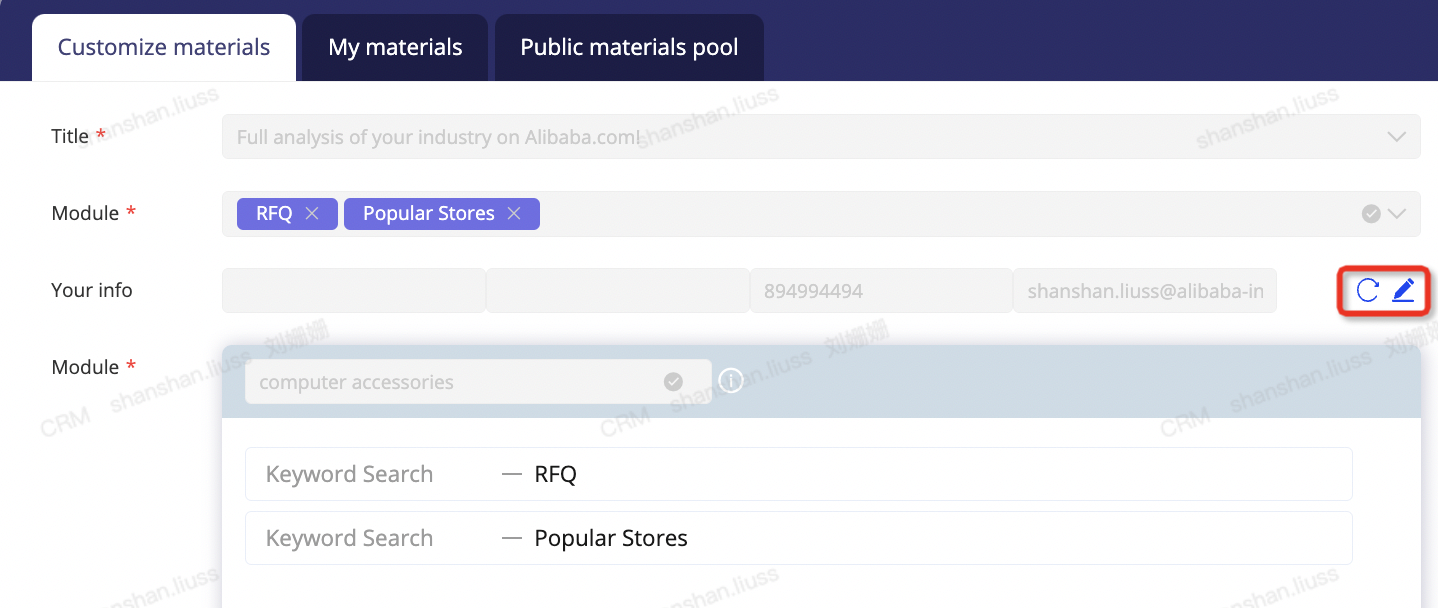The width and height of the screenshot is (1438, 608).
Task: Remove the Popular Stores tag
Action: pos(514,214)
